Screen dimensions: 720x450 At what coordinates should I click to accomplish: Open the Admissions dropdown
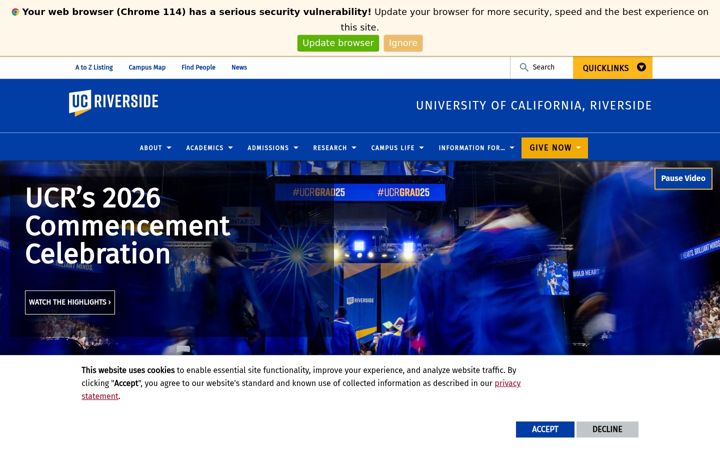point(273,148)
